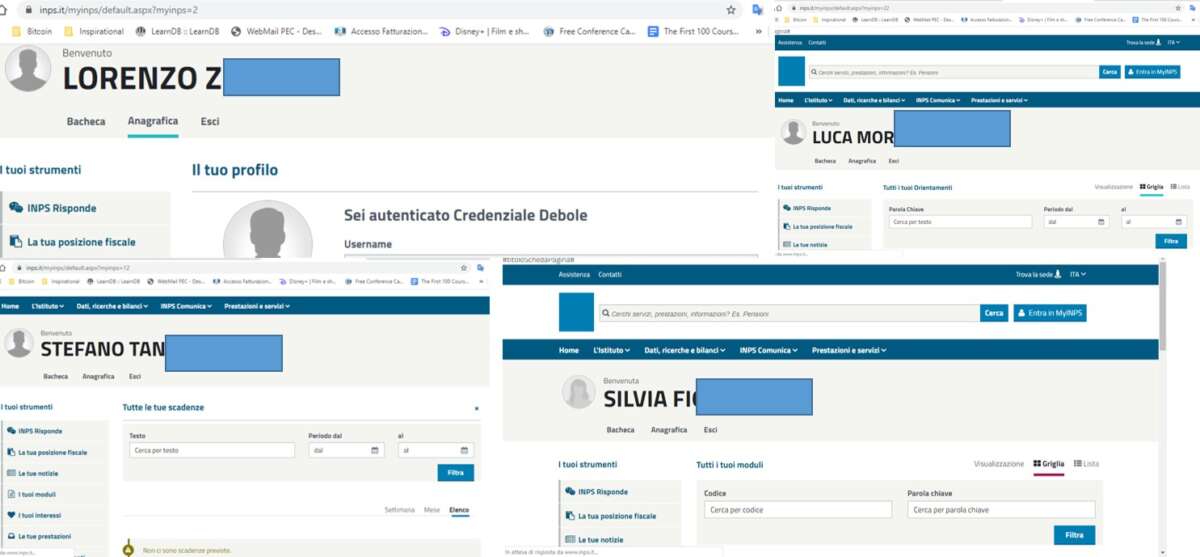The height and width of the screenshot is (557, 1200).
Task: Click the Disney+ bookmark icon in Lorenzo's window
Action: pos(445,31)
